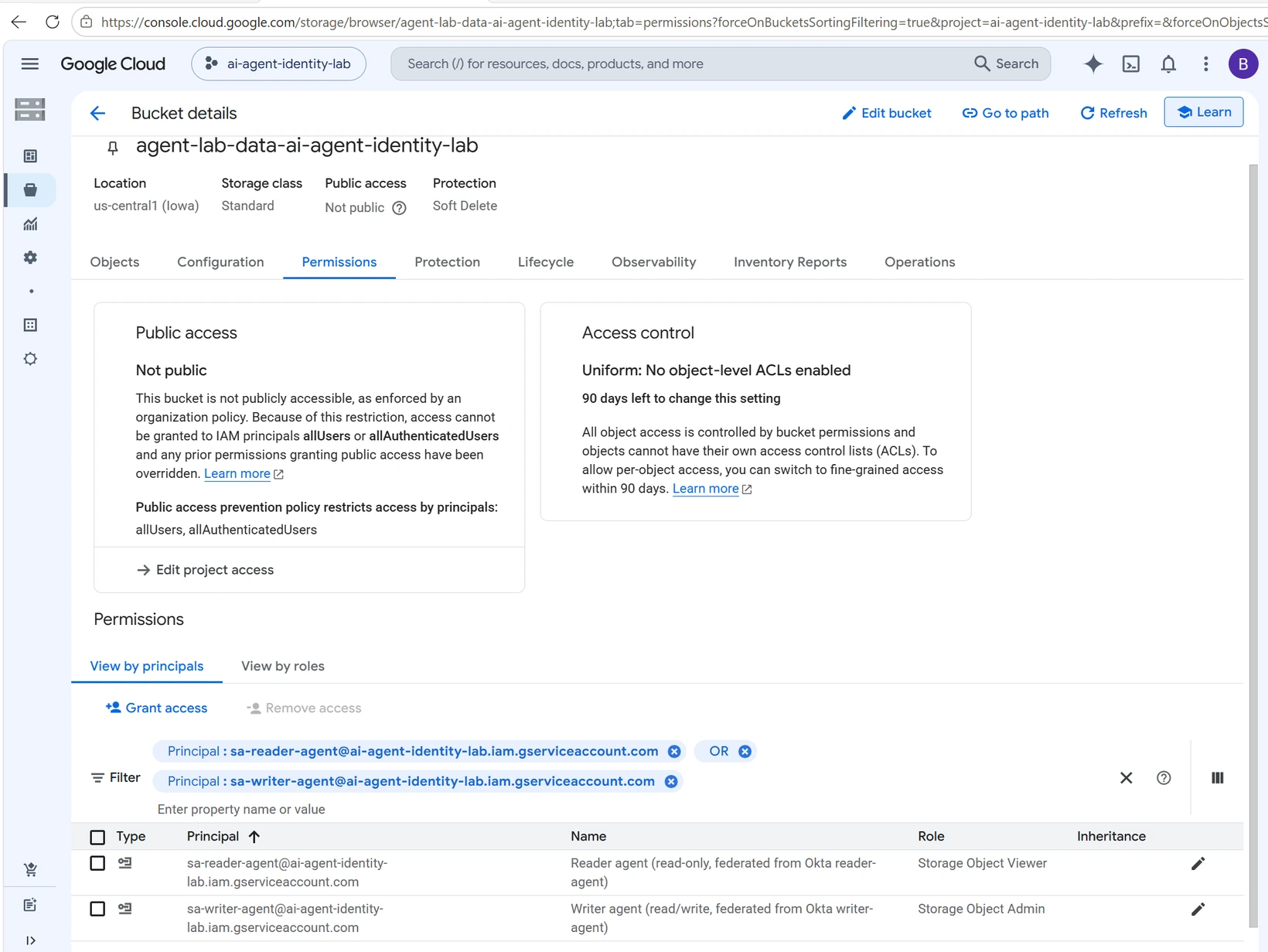Click Go to path button
The height and width of the screenshot is (952, 1268).
[x=1005, y=114]
